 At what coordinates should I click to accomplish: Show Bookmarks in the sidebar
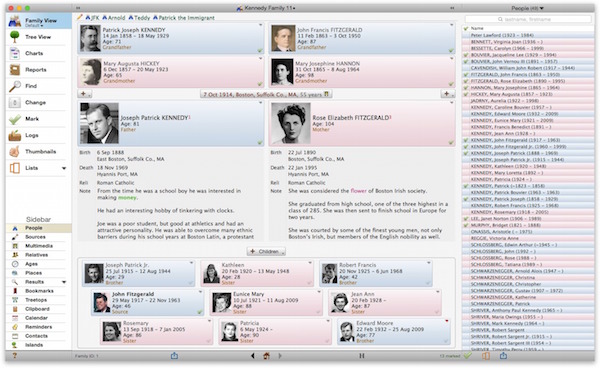pyautogui.click(x=39, y=291)
